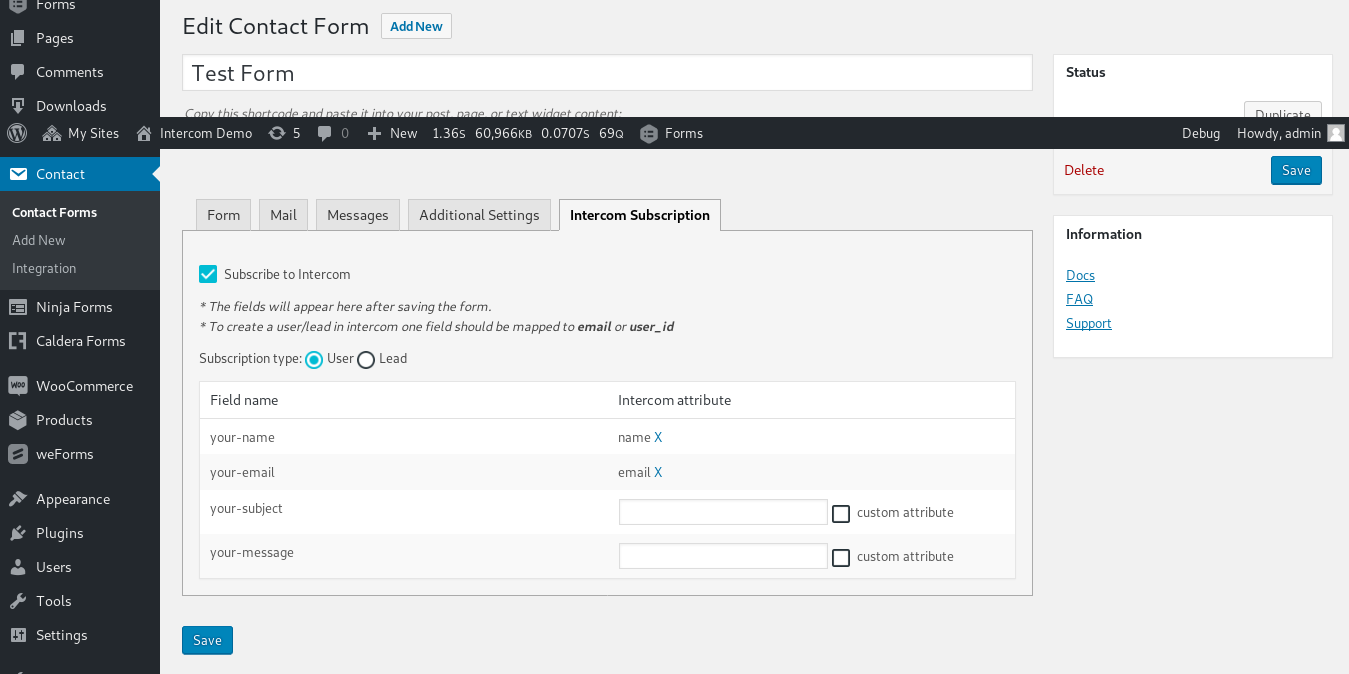The image size is (1349, 674).
Task: Select the Intercom Subscription tab
Action: tap(640, 215)
